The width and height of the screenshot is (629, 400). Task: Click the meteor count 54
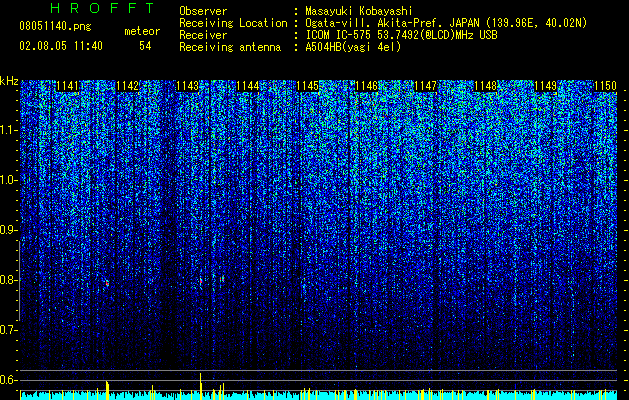[145, 46]
